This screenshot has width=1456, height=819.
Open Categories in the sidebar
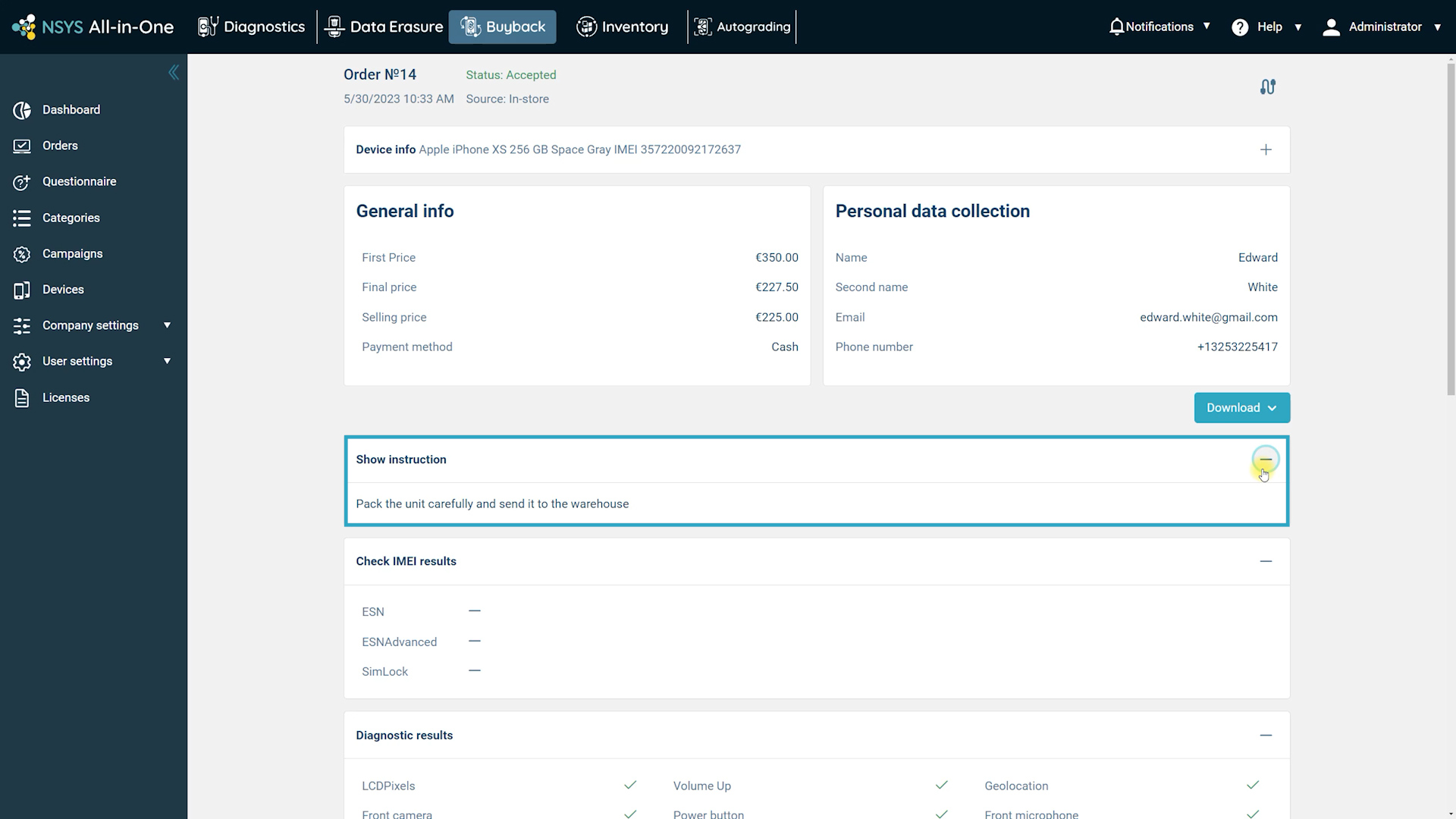tap(71, 218)
